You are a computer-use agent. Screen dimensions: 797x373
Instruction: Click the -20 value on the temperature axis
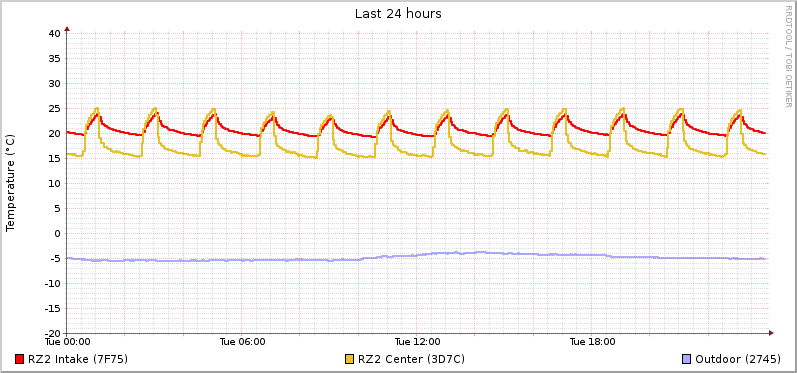click(53, 333)
